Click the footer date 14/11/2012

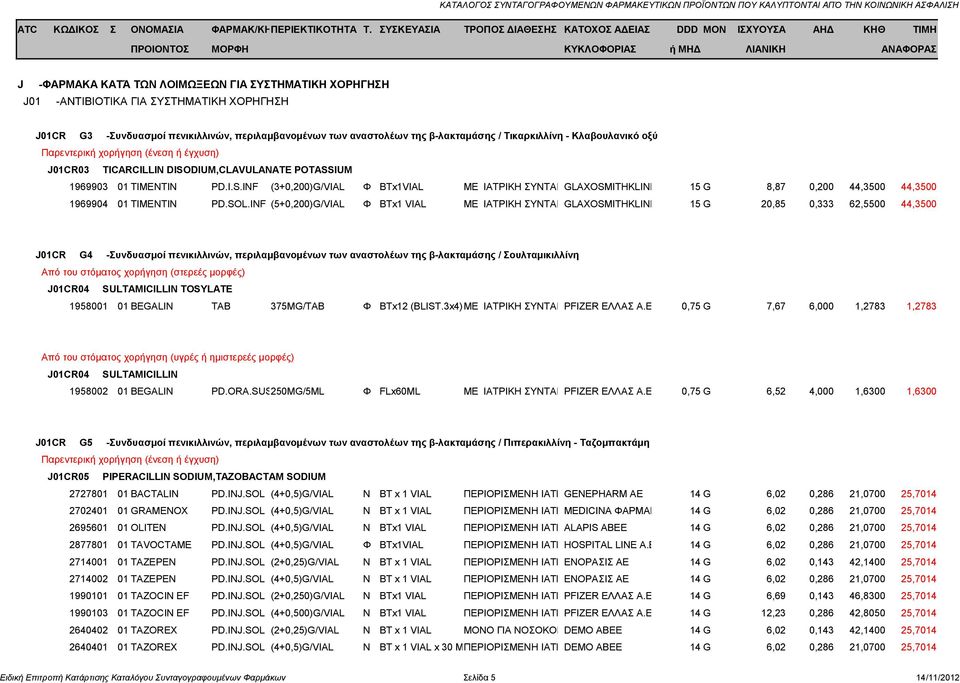pos(937,677)
